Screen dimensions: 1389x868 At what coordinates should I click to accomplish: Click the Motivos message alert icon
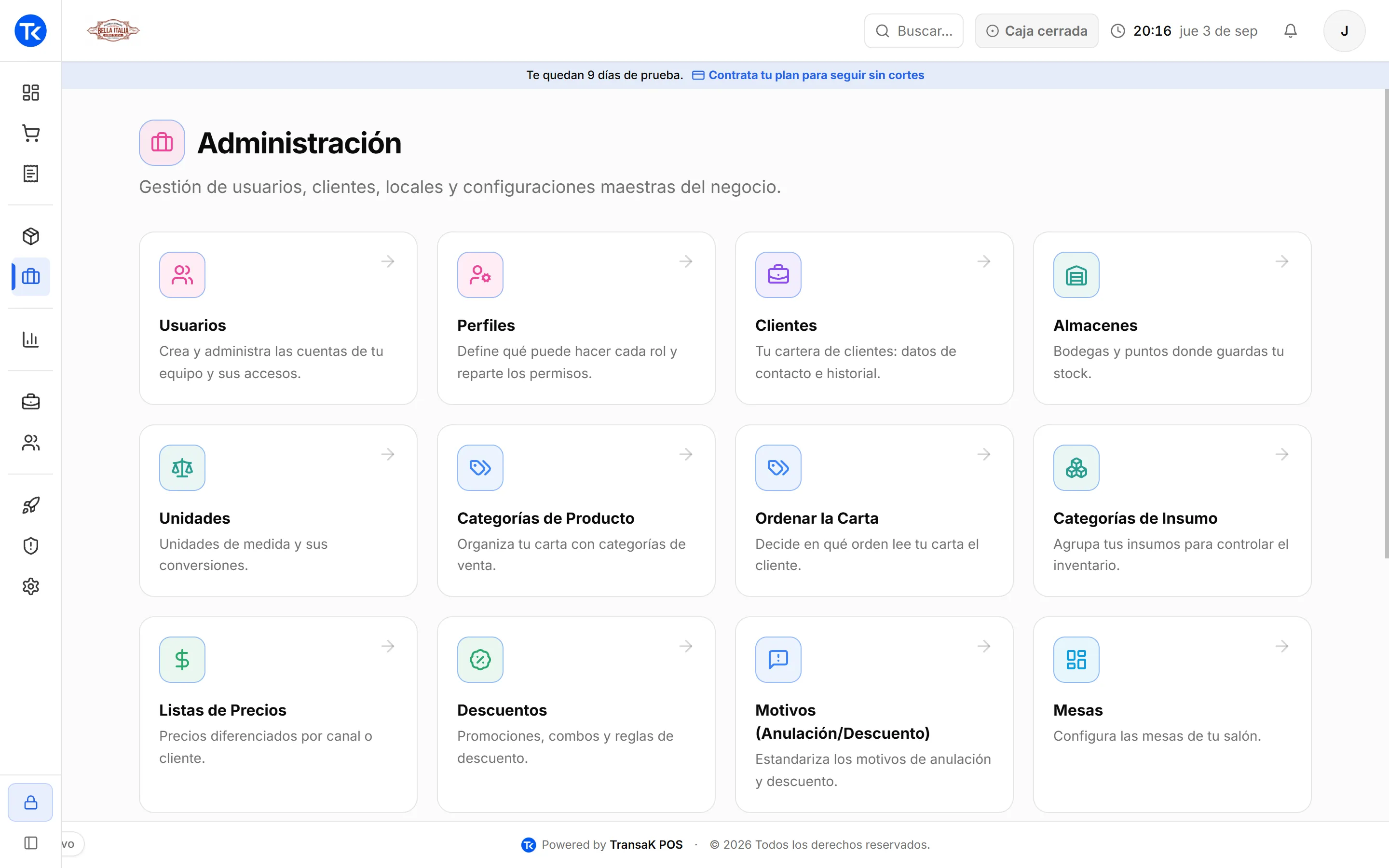778,660
